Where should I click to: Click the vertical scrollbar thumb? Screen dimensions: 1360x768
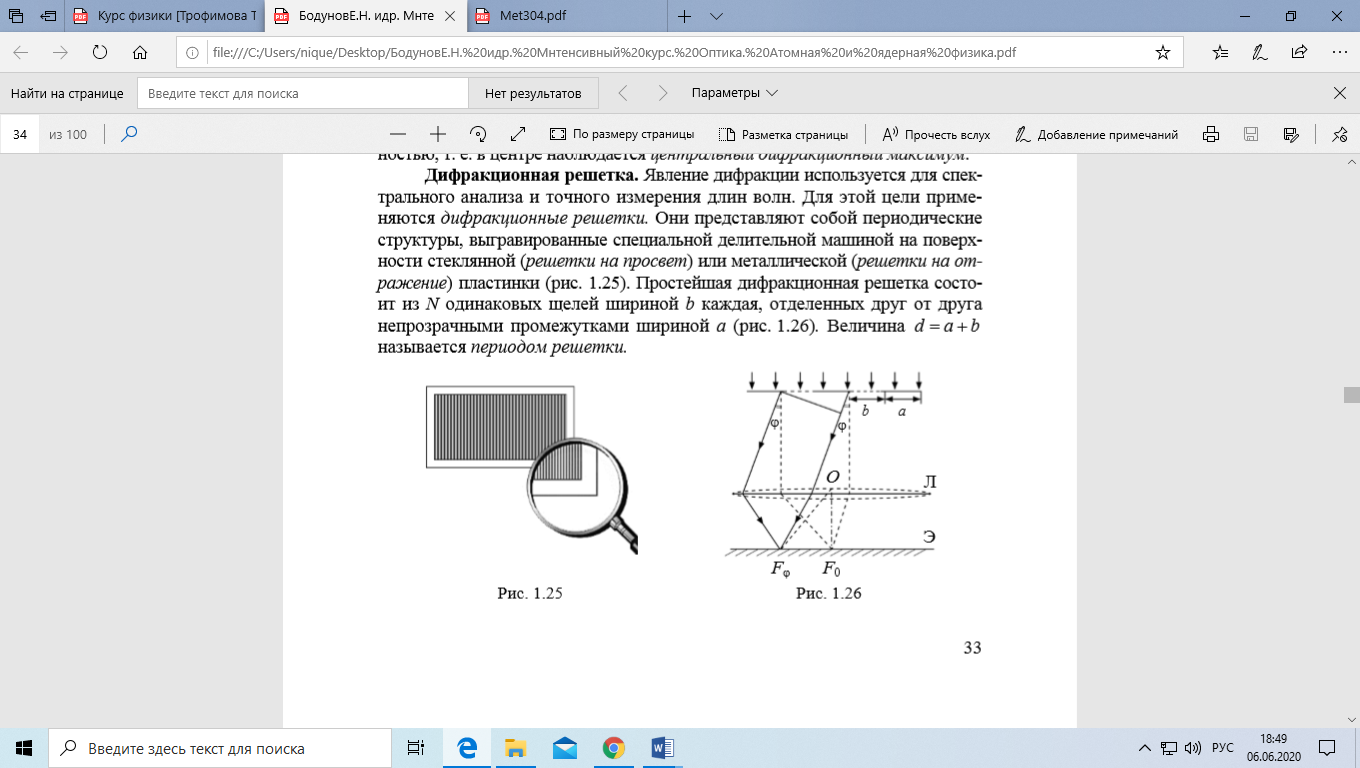click(x=1351, y=394)
